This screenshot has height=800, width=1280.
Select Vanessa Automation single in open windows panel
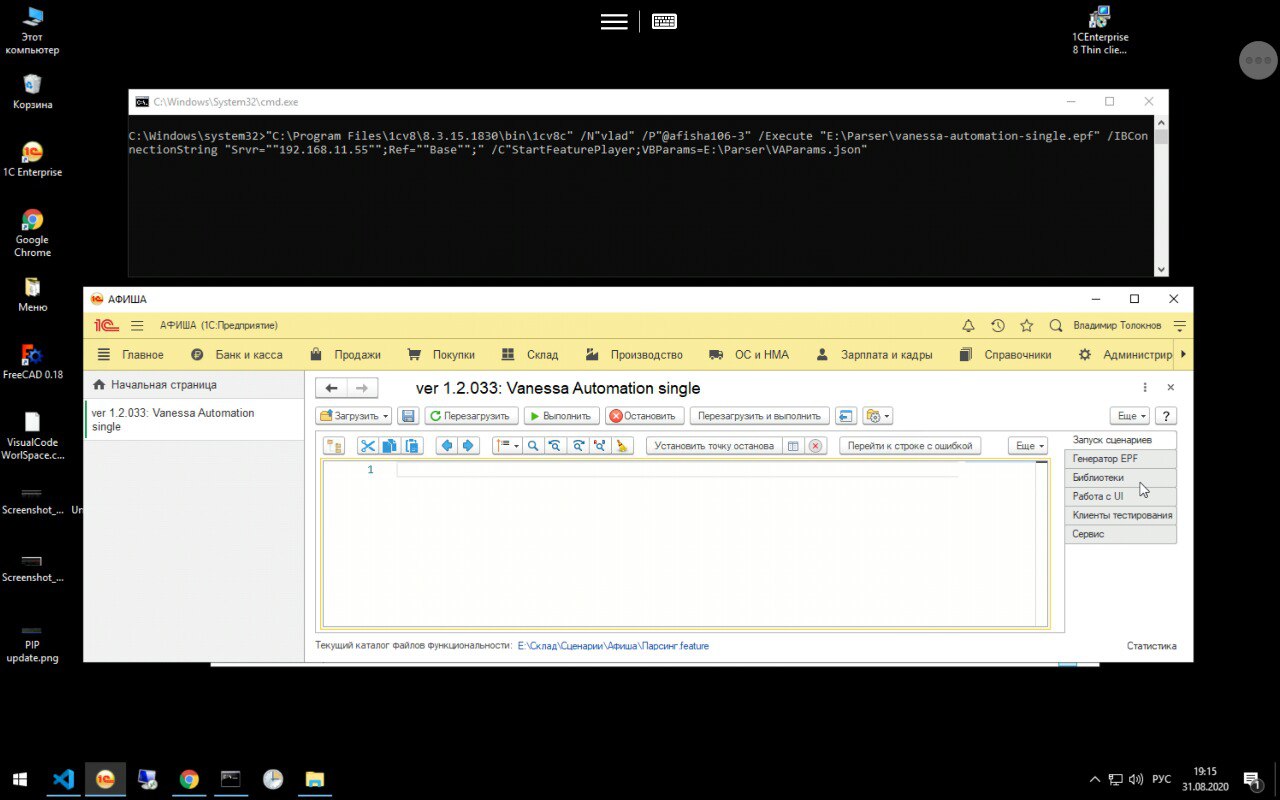(194, 420)
